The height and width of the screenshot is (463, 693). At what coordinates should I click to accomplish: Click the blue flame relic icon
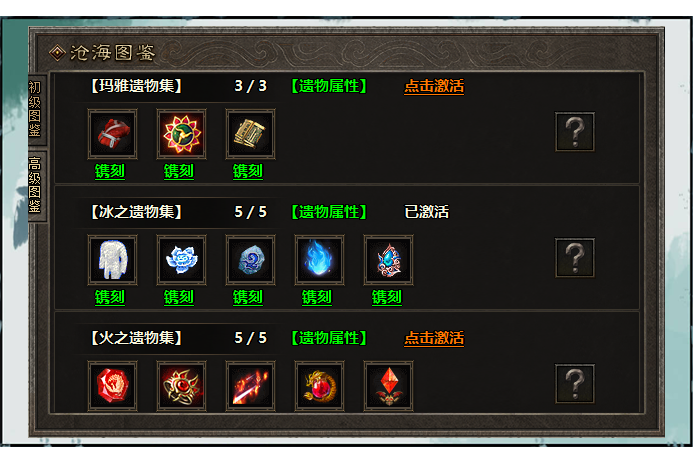click(x=319, y=260)
